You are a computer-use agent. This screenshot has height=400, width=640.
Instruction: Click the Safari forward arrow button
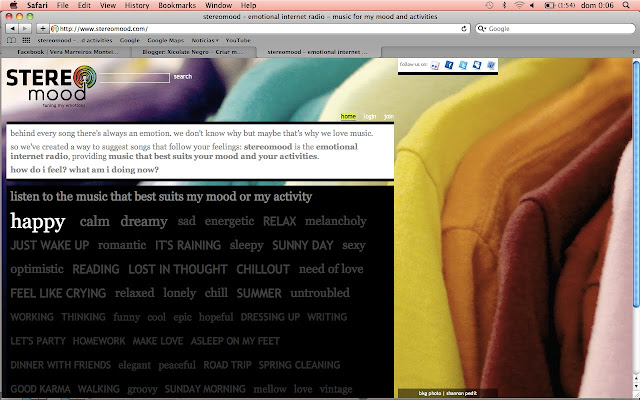coord(24,29)
